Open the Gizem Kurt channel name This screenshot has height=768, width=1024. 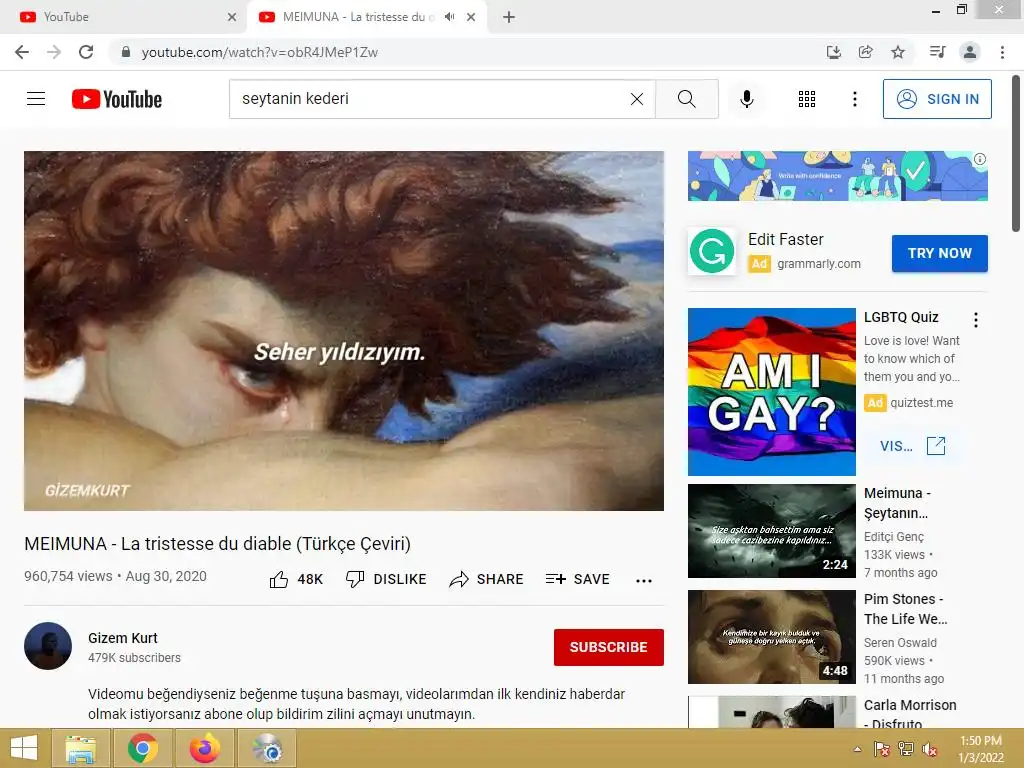click(x=123, y=638)
